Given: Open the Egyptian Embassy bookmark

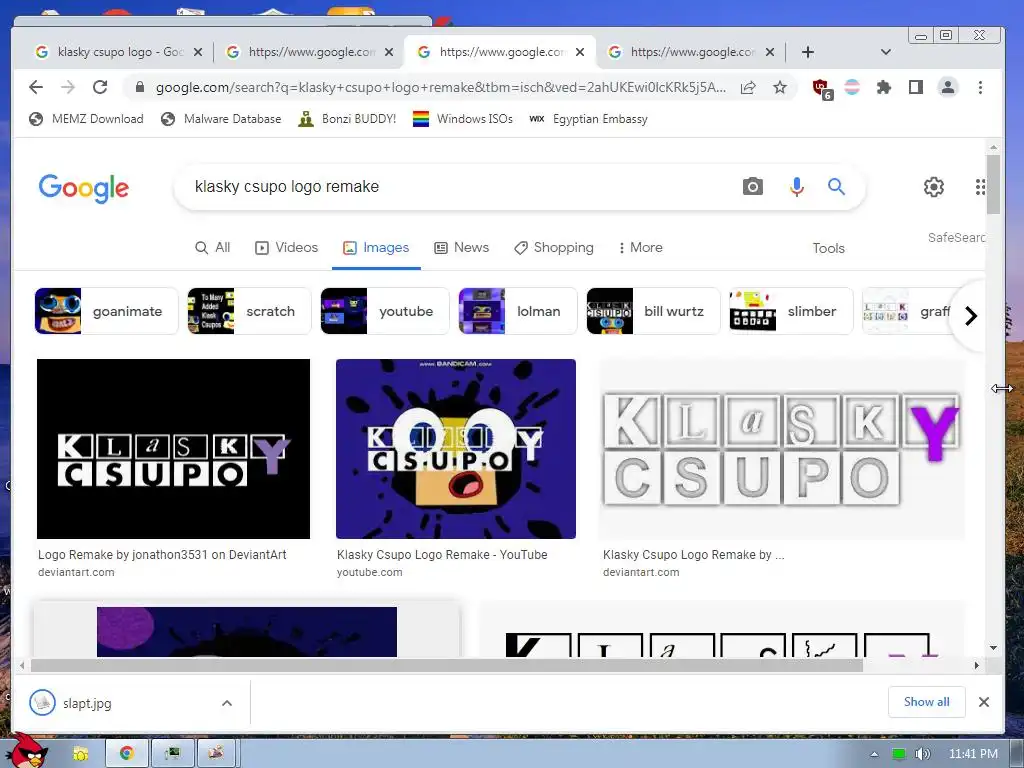Looking at the screenshot, I should click(x=588, y=119).
